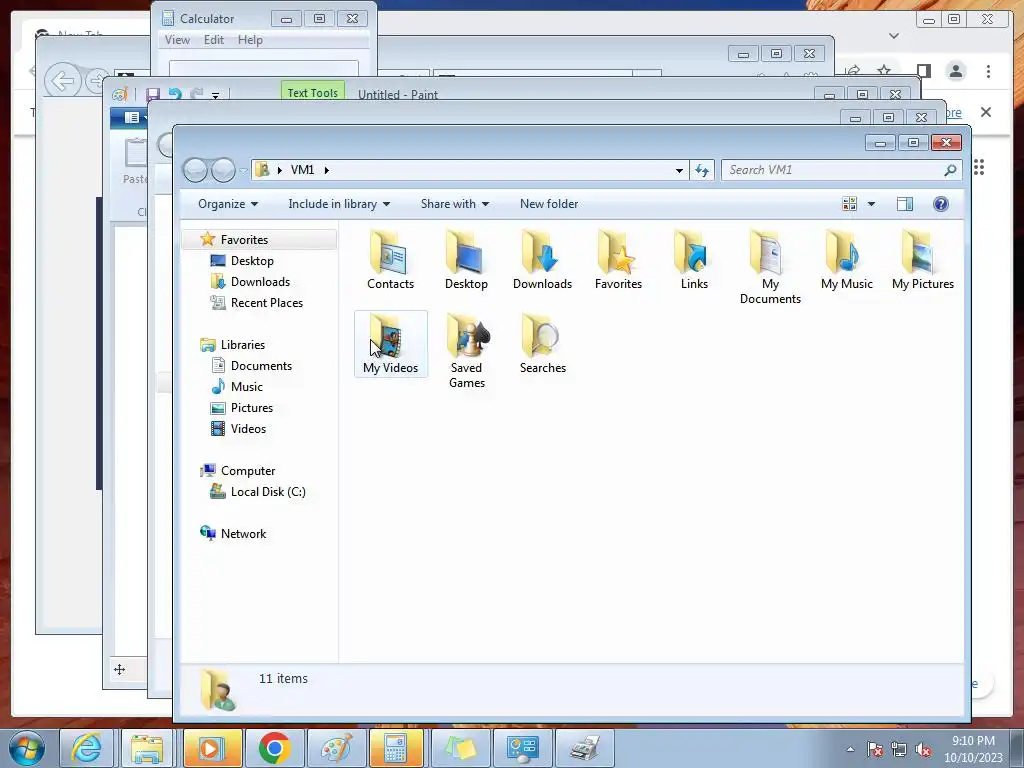Change view using the views icon
The height and width of the screenshot is (768, 1024).
click(x=849, y=204)
